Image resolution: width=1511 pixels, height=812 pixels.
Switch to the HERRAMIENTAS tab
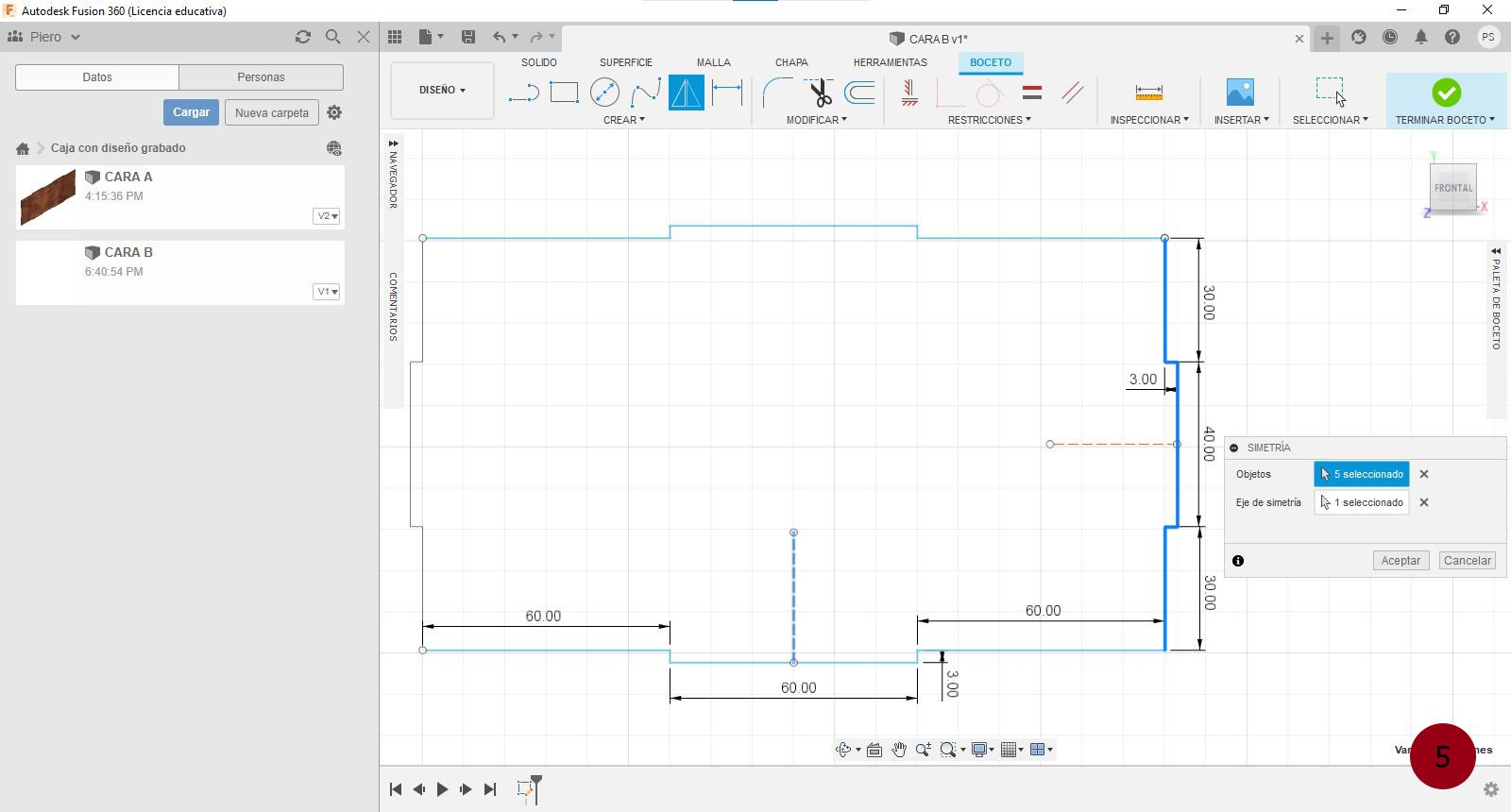click(x=891, y=62)
